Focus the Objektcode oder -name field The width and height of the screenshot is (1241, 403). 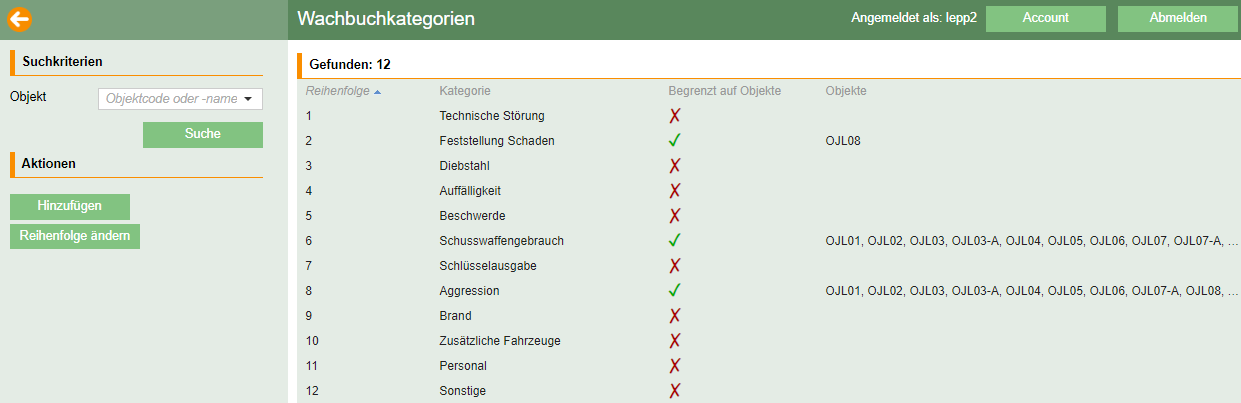(x=170, y=99)
